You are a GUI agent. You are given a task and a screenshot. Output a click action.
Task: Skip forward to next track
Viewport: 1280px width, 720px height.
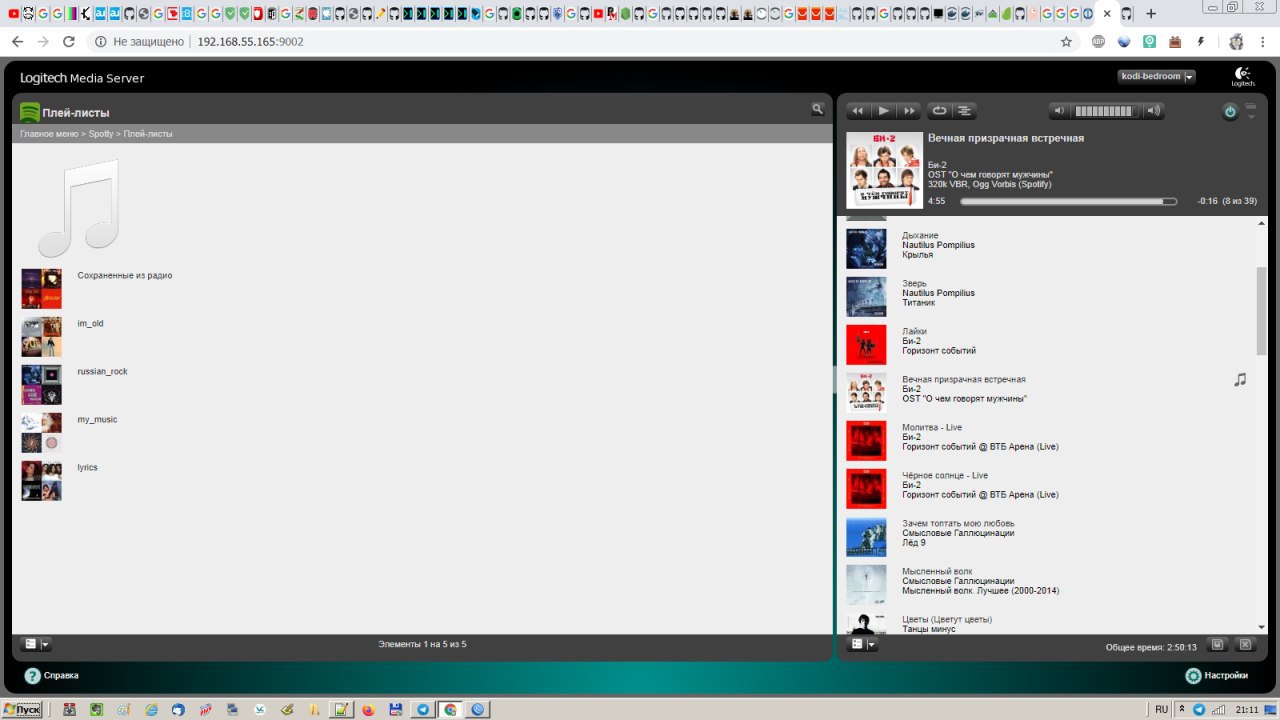[909, 111]
